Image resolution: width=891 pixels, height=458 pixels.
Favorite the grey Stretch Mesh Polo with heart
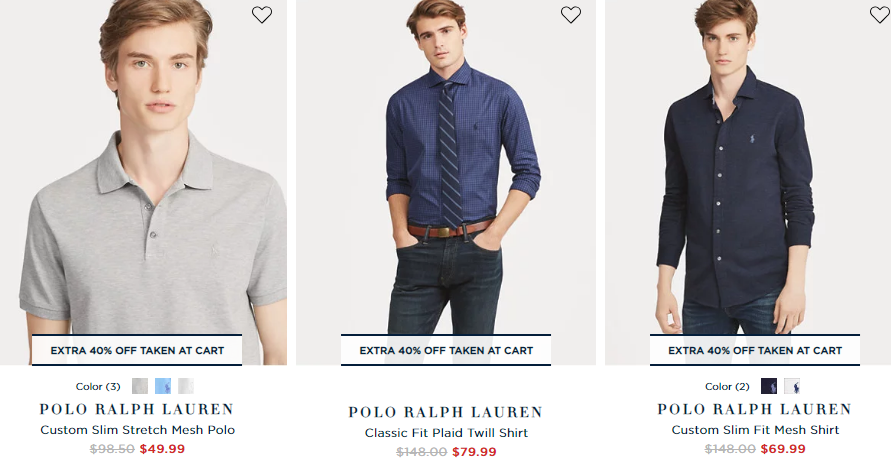click(x=261, y=15)
